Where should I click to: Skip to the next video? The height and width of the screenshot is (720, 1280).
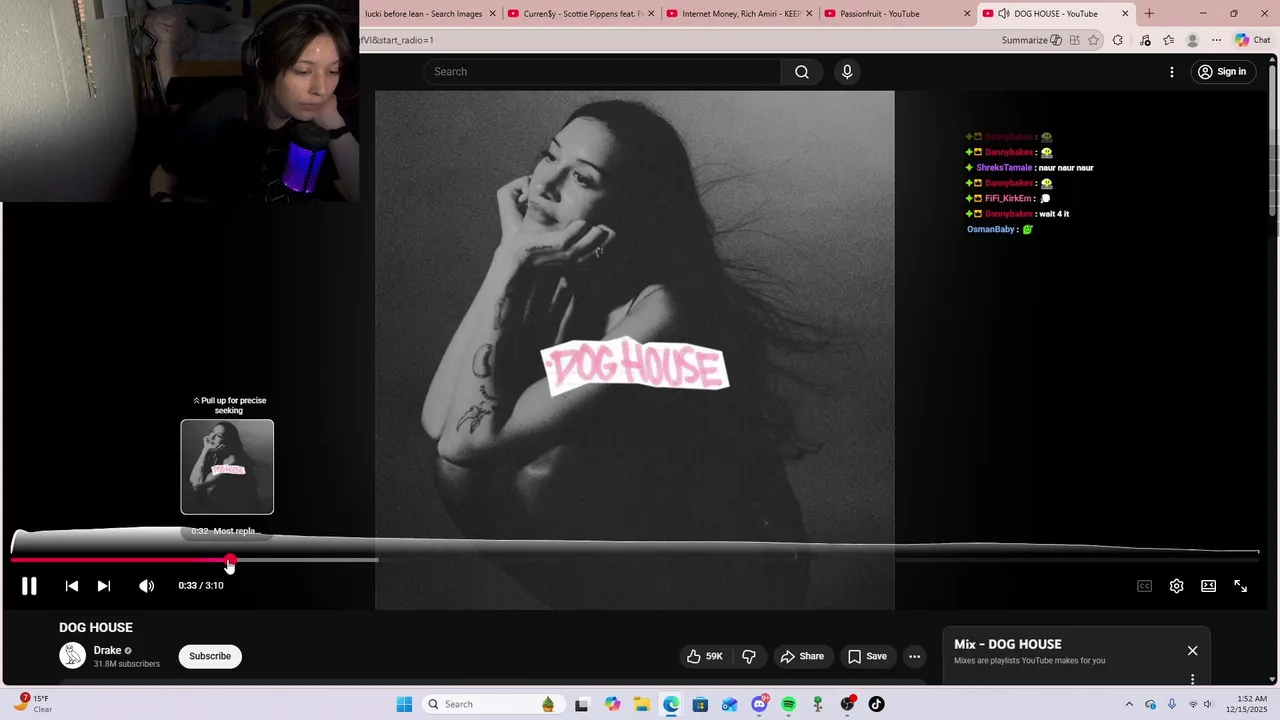tap(104, 586)
